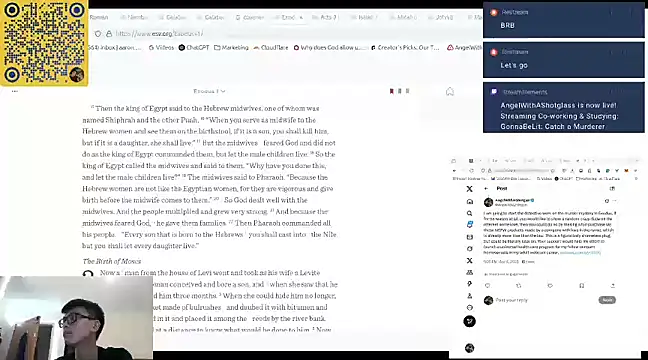648x360 pixels.
Task: Click the X logo at top of sidebar
Action: (x=469, y=189)
